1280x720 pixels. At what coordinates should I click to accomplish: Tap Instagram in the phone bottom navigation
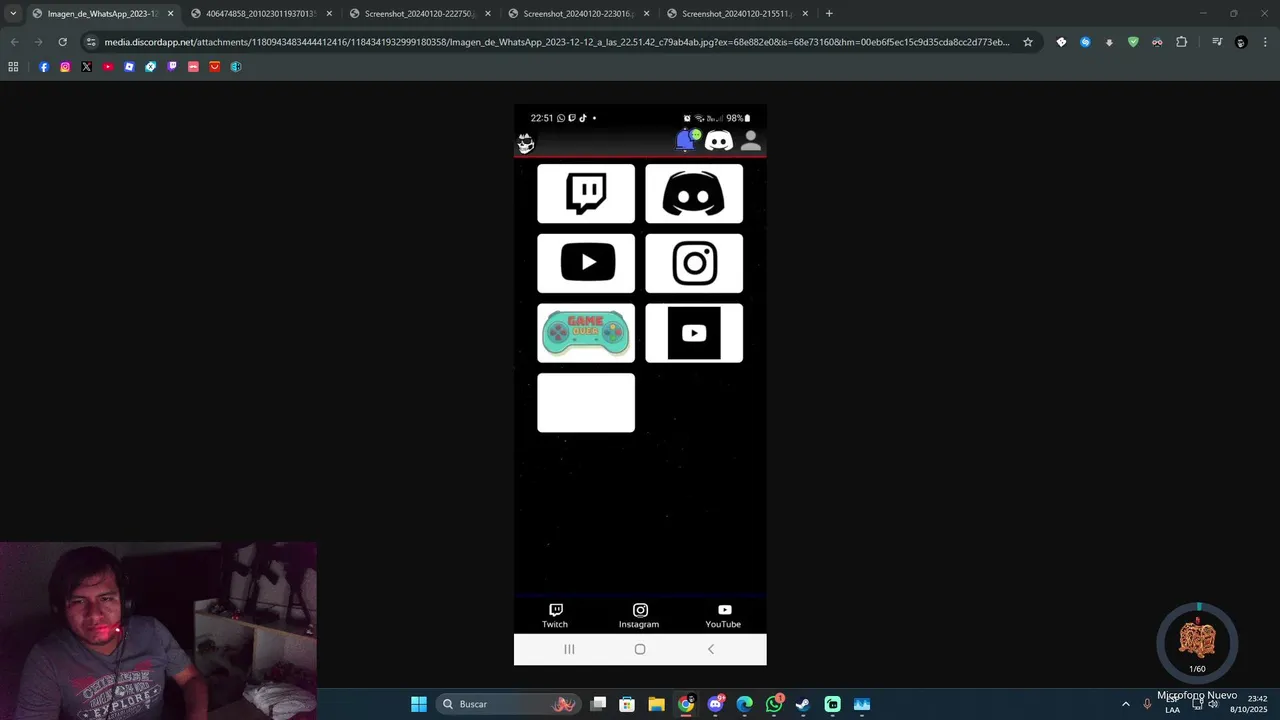click(x=639, y=616)
